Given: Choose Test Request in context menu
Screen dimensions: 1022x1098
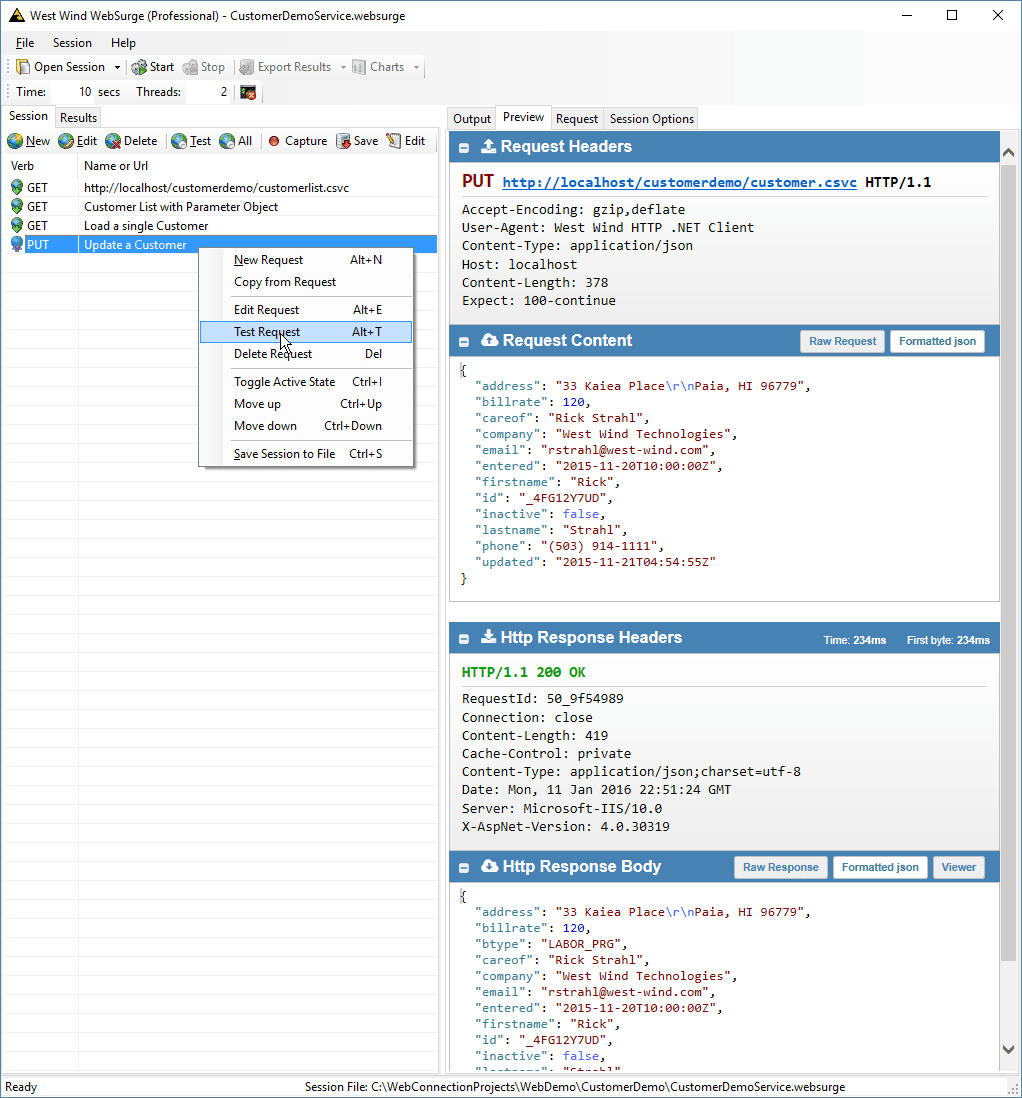Looking at the screenshot, I should 306,332.
